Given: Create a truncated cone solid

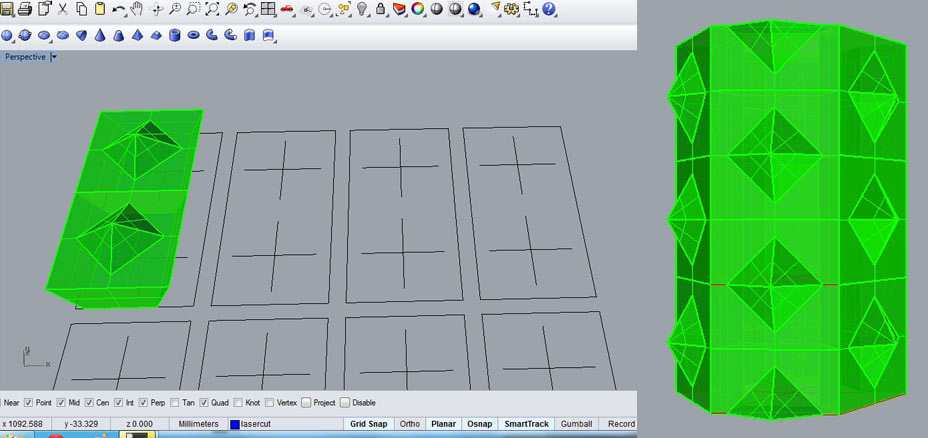Looking at the screenshot, I should [119, 36].
